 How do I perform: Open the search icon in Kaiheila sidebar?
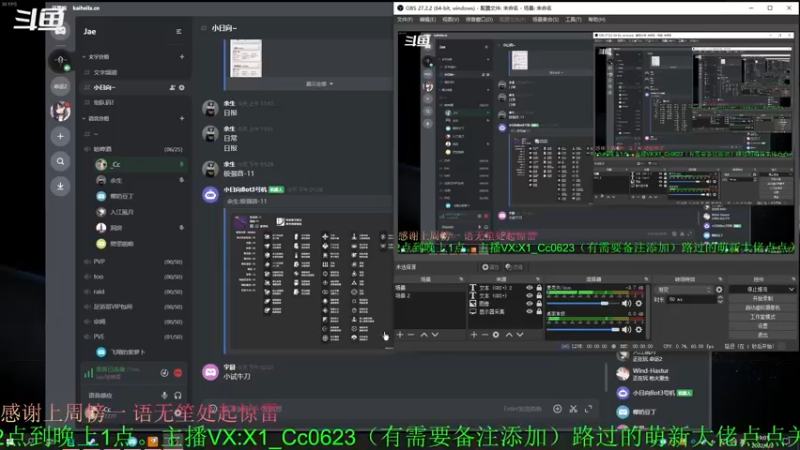[x=60, y=162]
